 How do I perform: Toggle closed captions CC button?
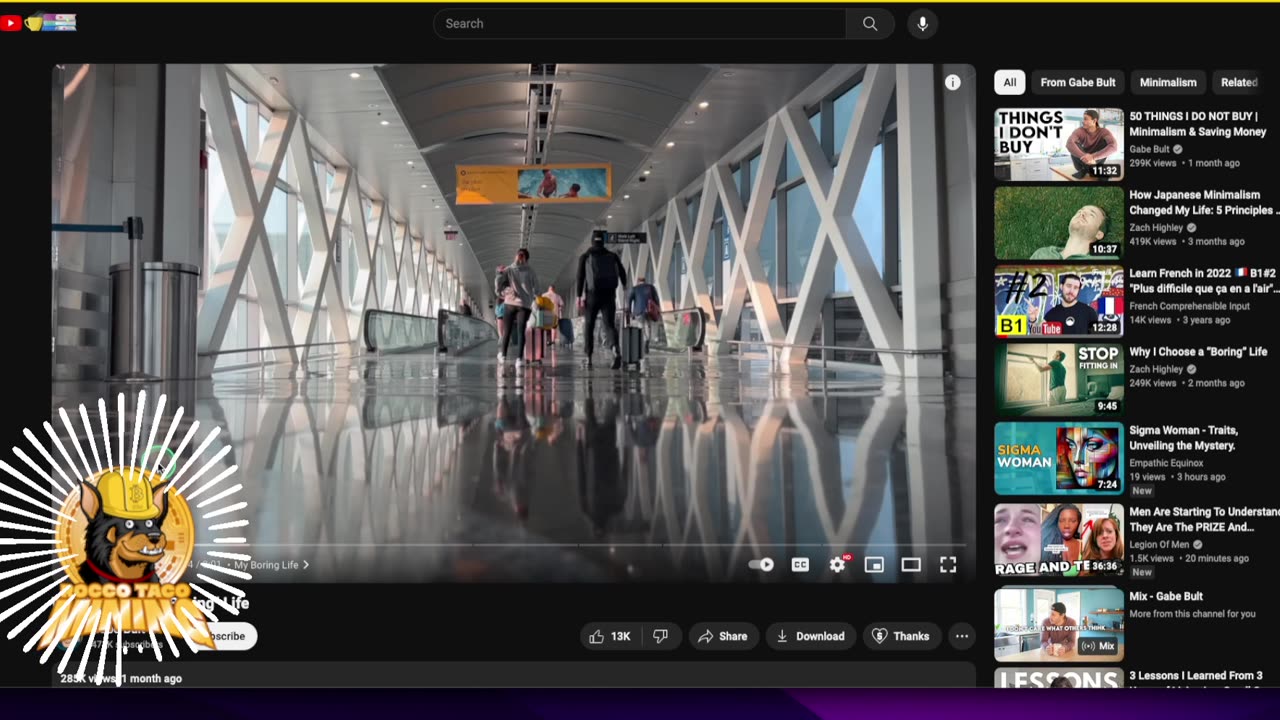click(x=800, y=565)
